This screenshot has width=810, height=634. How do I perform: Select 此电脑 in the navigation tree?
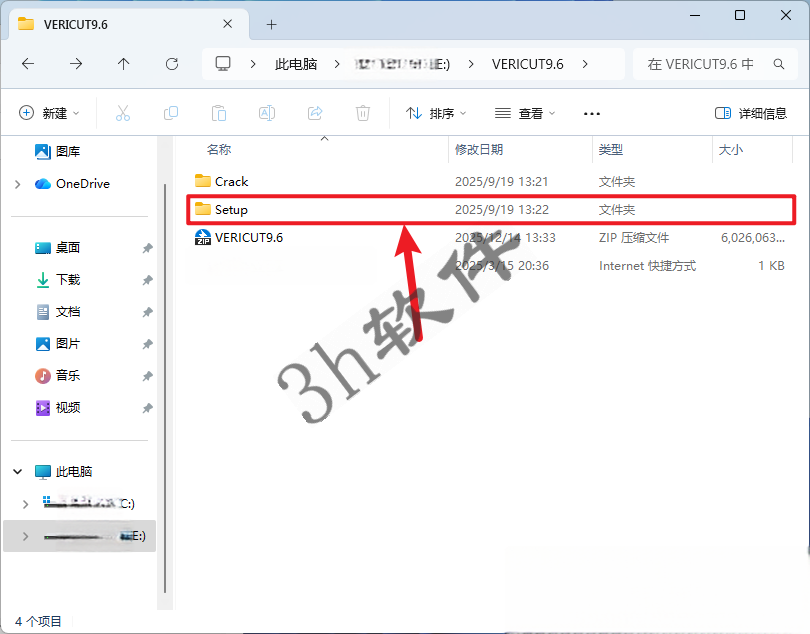[x=63, y=471]
